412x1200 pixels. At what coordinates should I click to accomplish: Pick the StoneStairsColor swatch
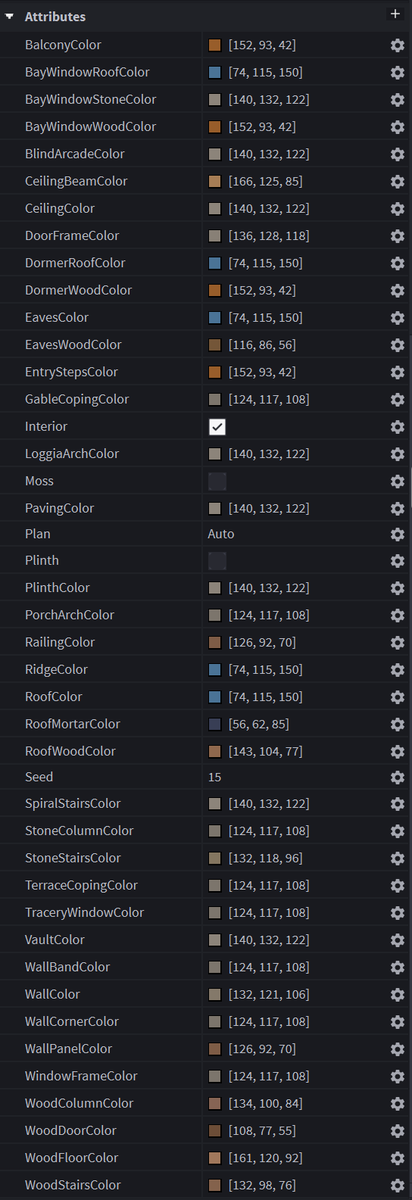(x=215, y=858)
